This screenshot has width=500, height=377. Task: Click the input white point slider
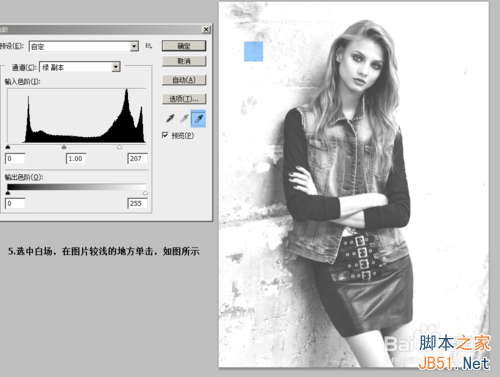pos(120,147)
